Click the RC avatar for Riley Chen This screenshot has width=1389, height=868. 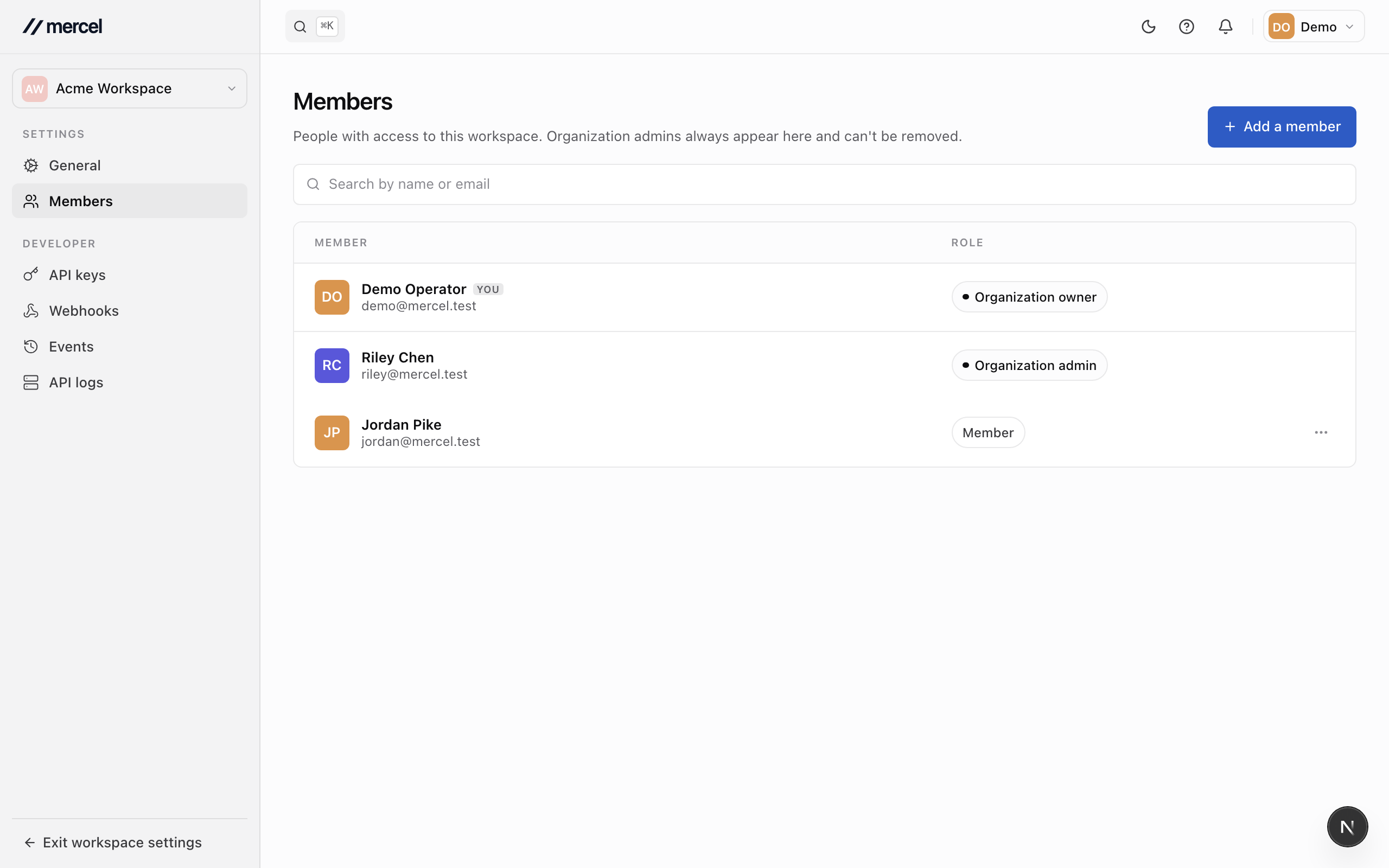(x=332, y=365)
